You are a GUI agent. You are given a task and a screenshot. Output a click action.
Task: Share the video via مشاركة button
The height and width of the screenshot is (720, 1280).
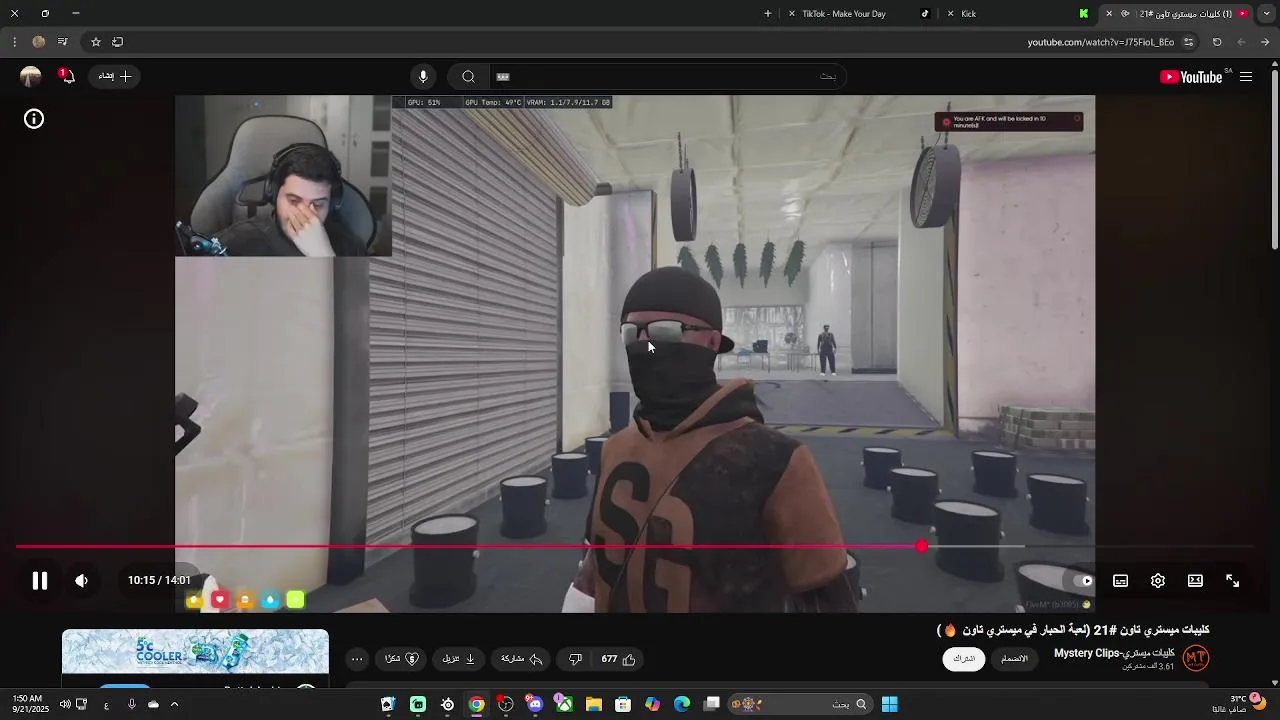(521, 659)
